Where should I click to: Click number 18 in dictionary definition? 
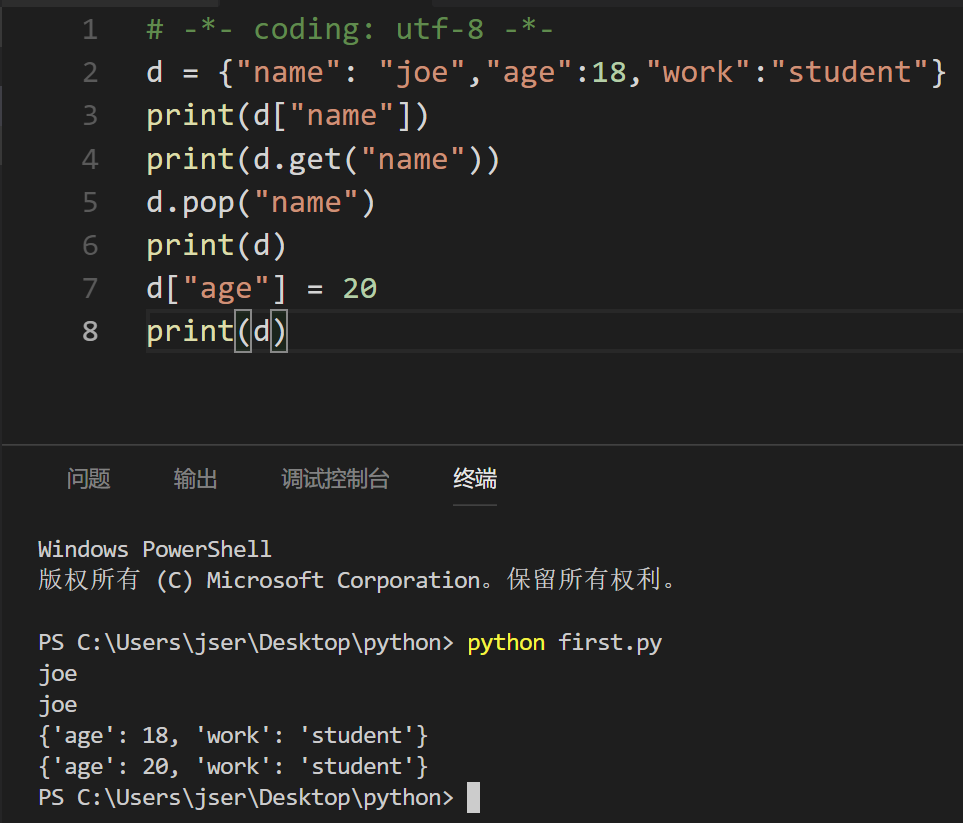609,72
